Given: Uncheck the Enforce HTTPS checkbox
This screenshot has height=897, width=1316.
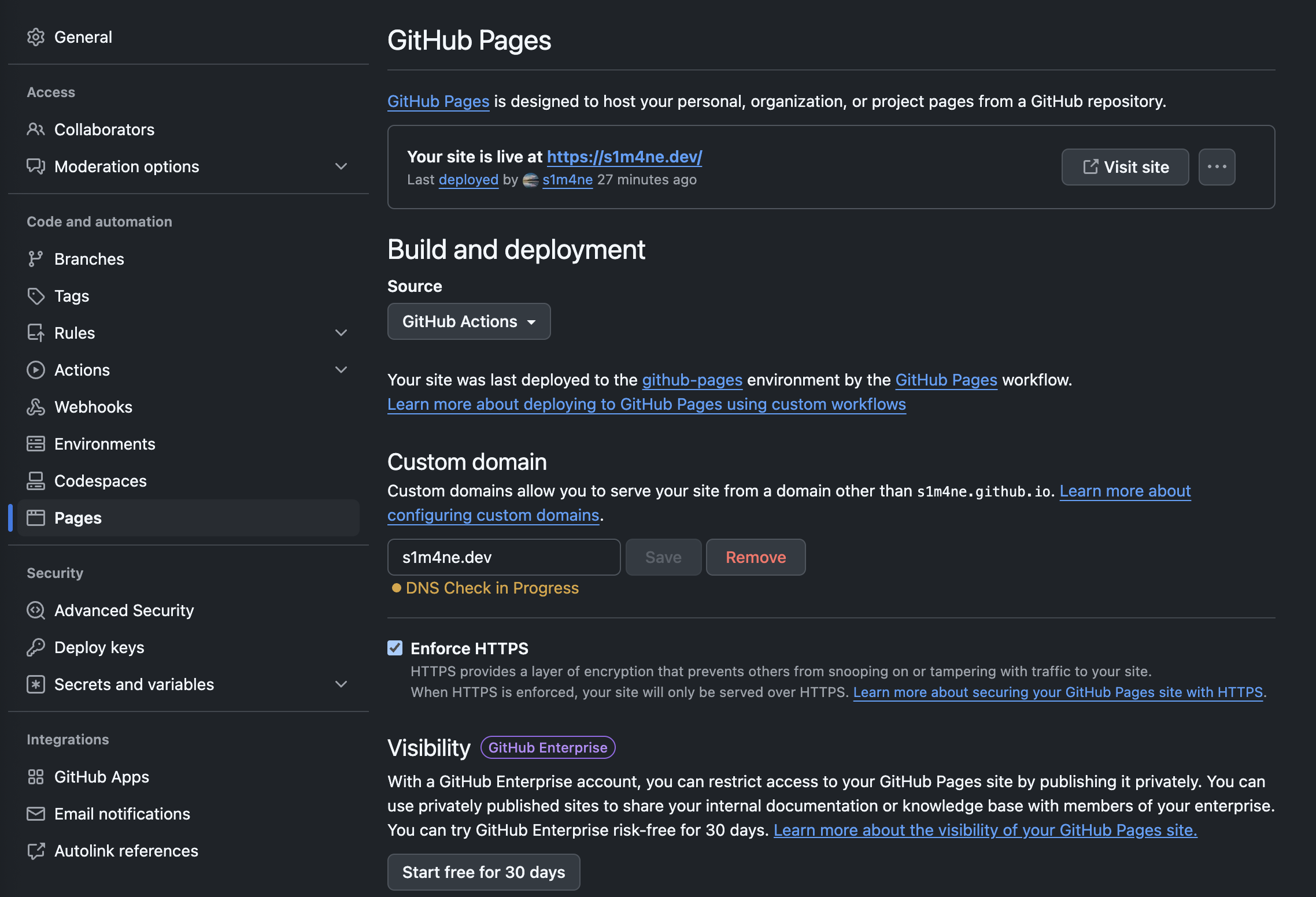Looking at the screenshot, I should point(395,648).
